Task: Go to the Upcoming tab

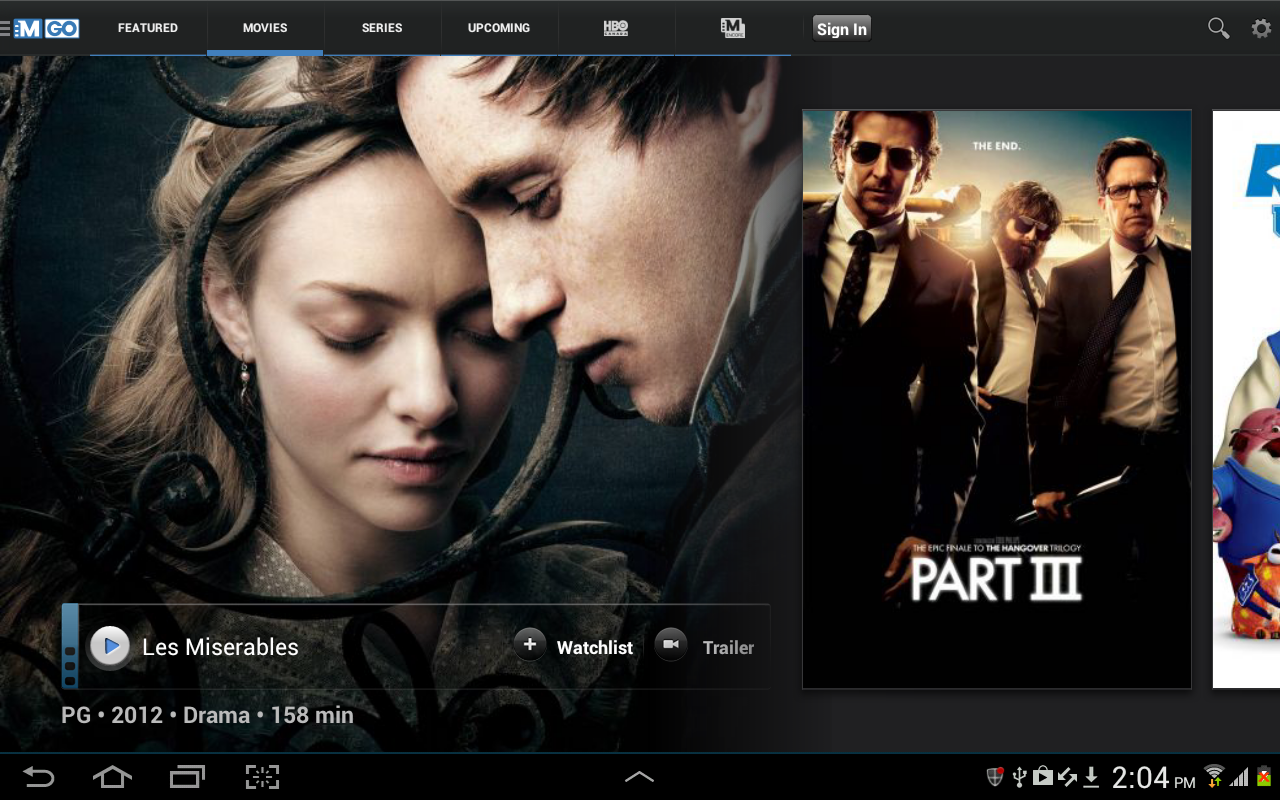Action: click(499, 28)
